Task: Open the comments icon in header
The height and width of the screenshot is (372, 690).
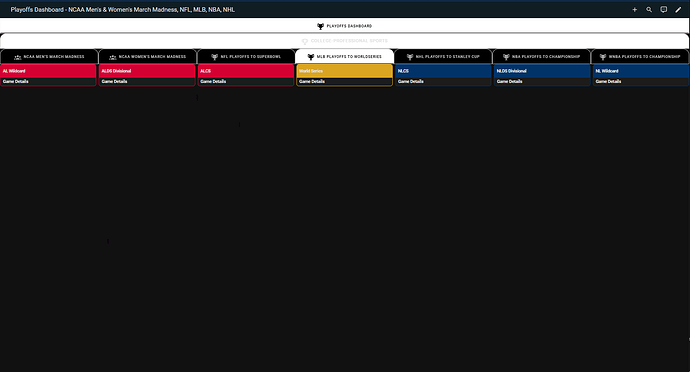Action: tap(664, 10)
